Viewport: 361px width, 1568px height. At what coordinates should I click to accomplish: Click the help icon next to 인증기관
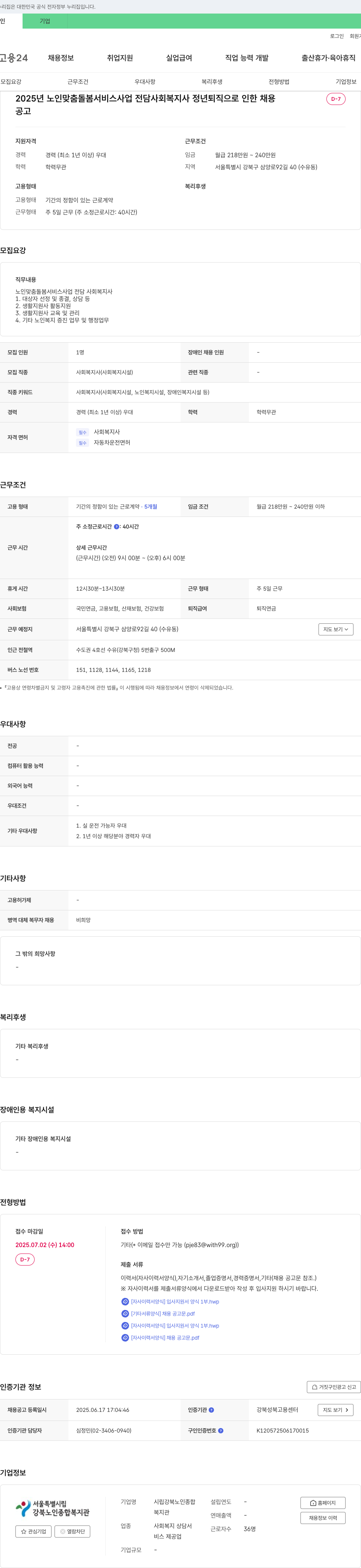(x=211, y=1410)
